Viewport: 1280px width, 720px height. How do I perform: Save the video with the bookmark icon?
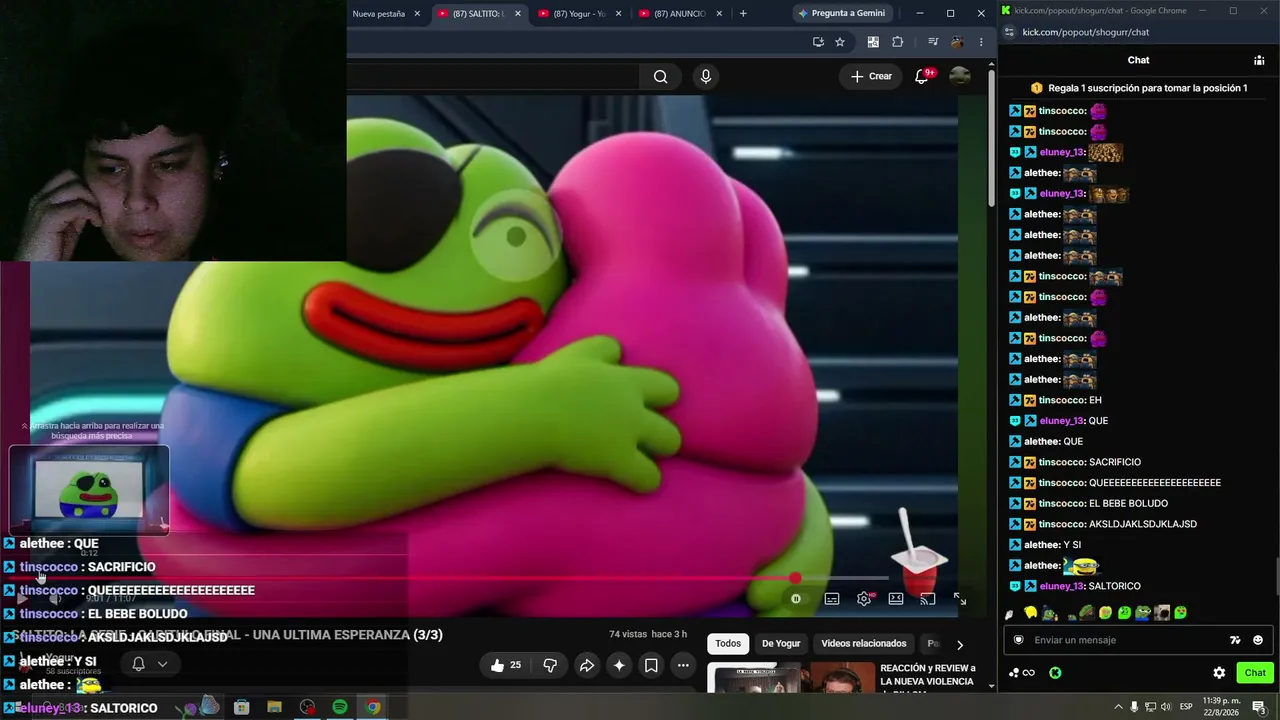click(x=651, y=665)
